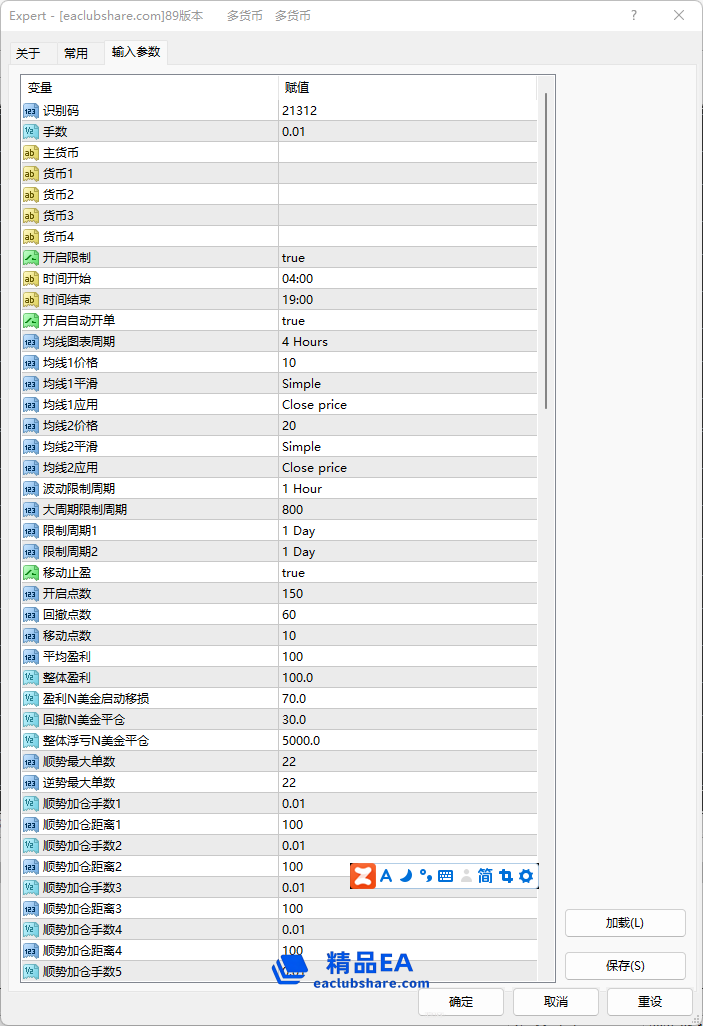Click the boolean icon beside 开启自动开单
Viewport: 703px width, 1026px height.
31,321
